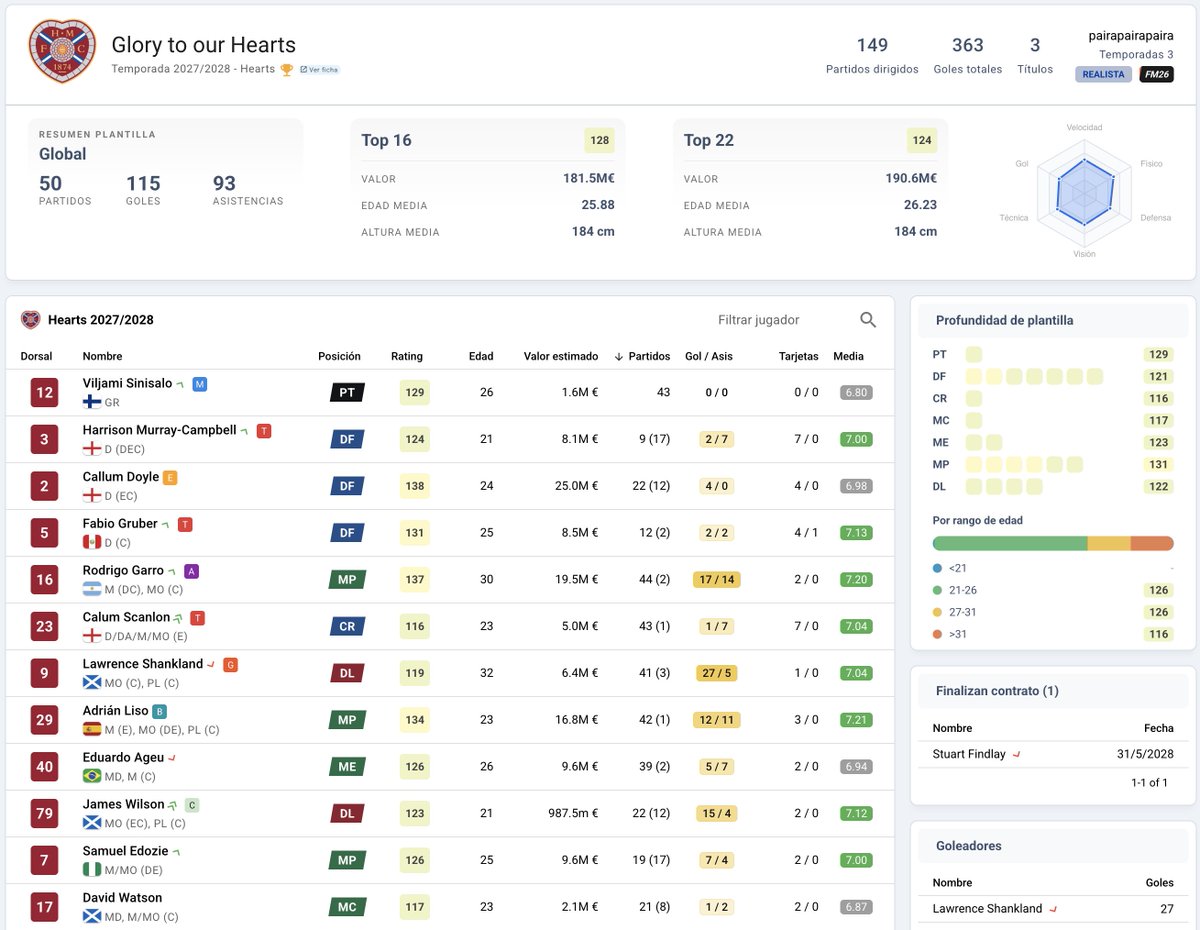The height and width of the screenshot is (930, 1200).
Task: Click the Scotland flag under David Watson
Action: click(x=92, y=916)
